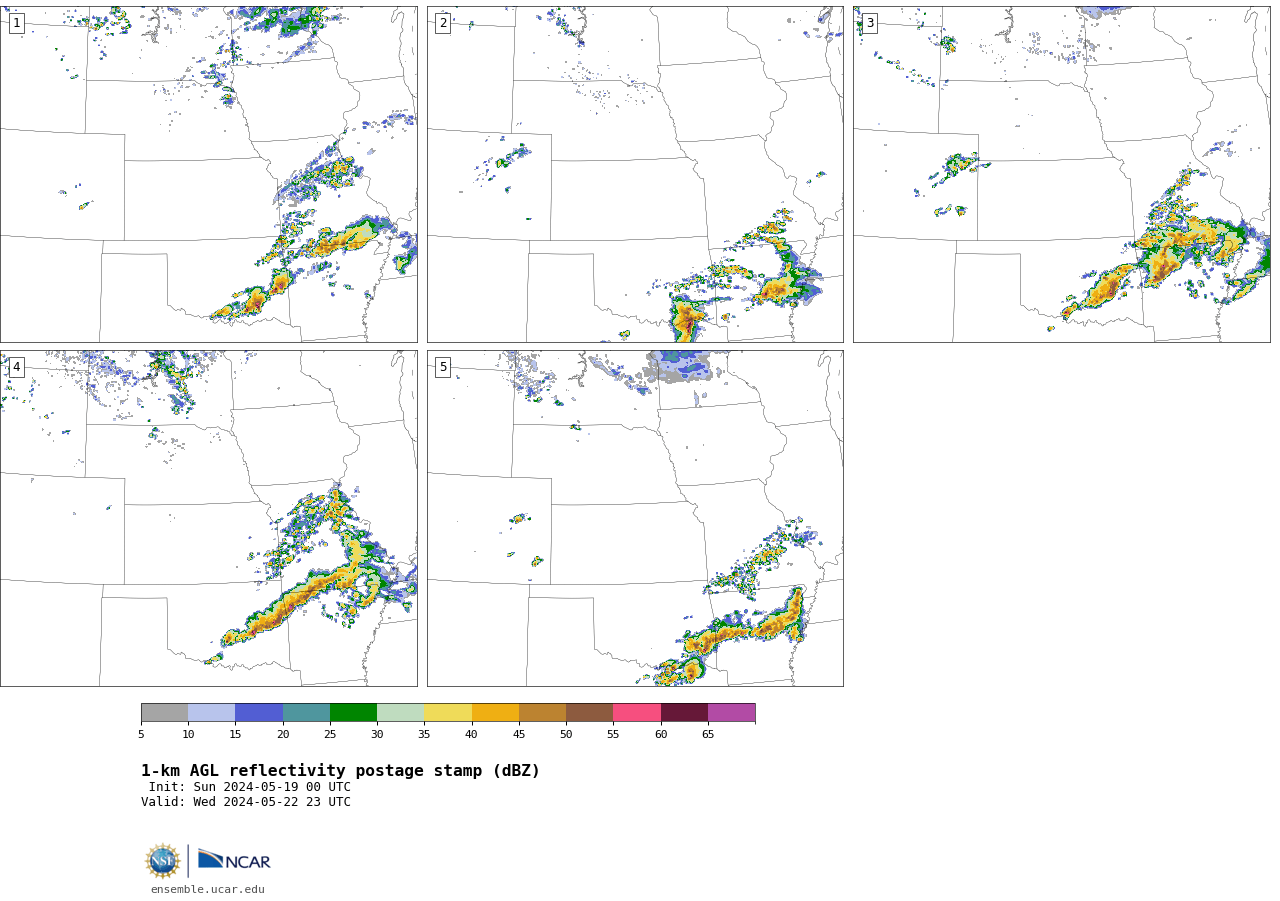Viewport: 1280px width, 901px height.
Task: Click the light blue 10-15 dBZ swatch
Action: (x=211, y=712)
